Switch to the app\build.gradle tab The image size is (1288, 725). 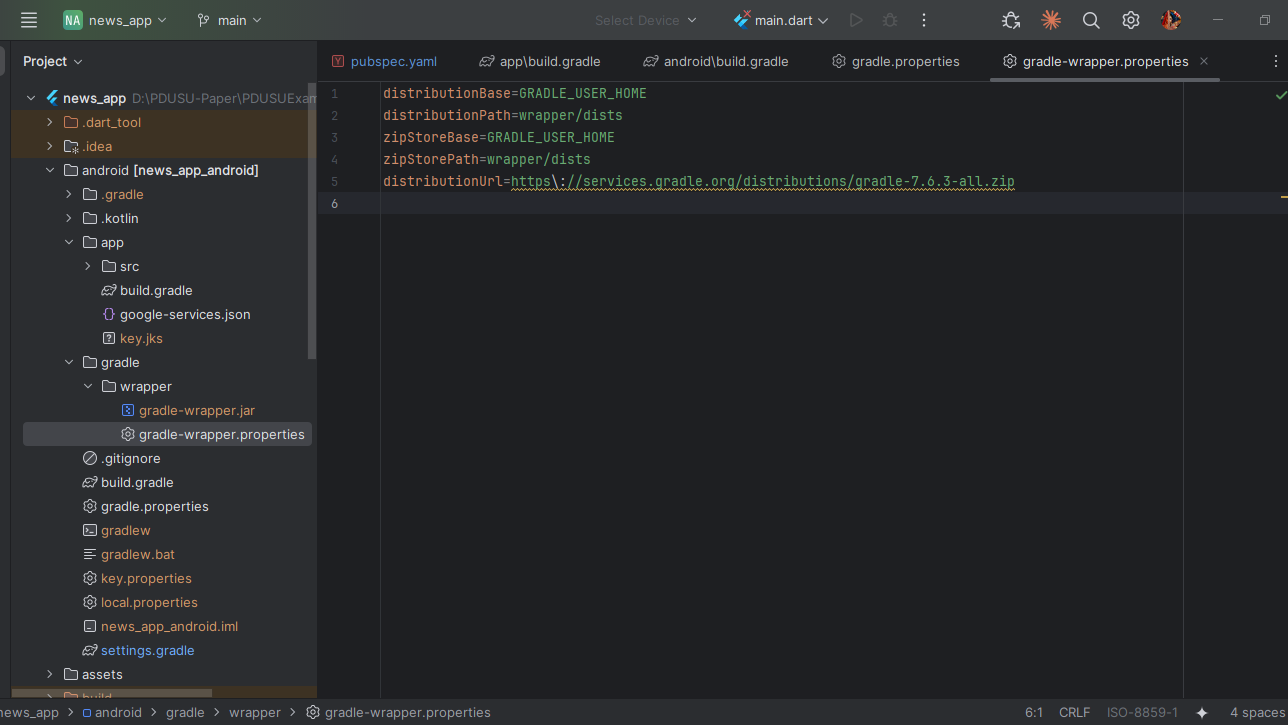pos(540,61)
